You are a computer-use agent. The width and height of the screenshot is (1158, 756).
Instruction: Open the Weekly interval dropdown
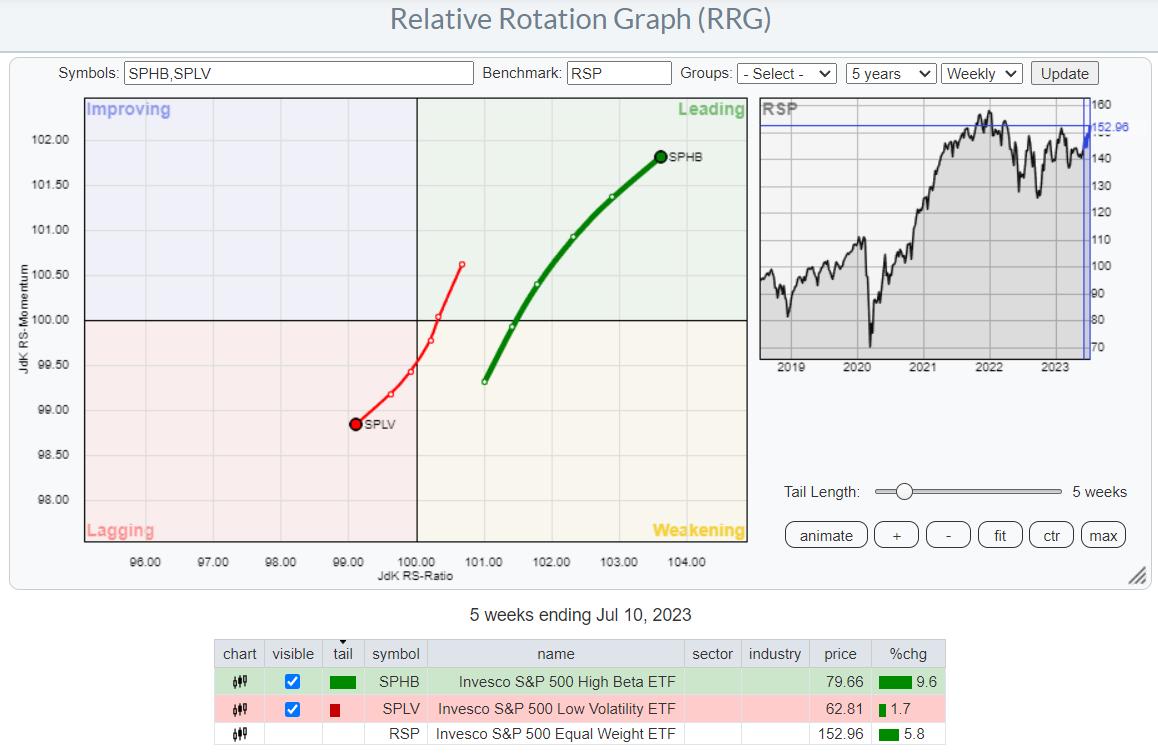(981, 73)
